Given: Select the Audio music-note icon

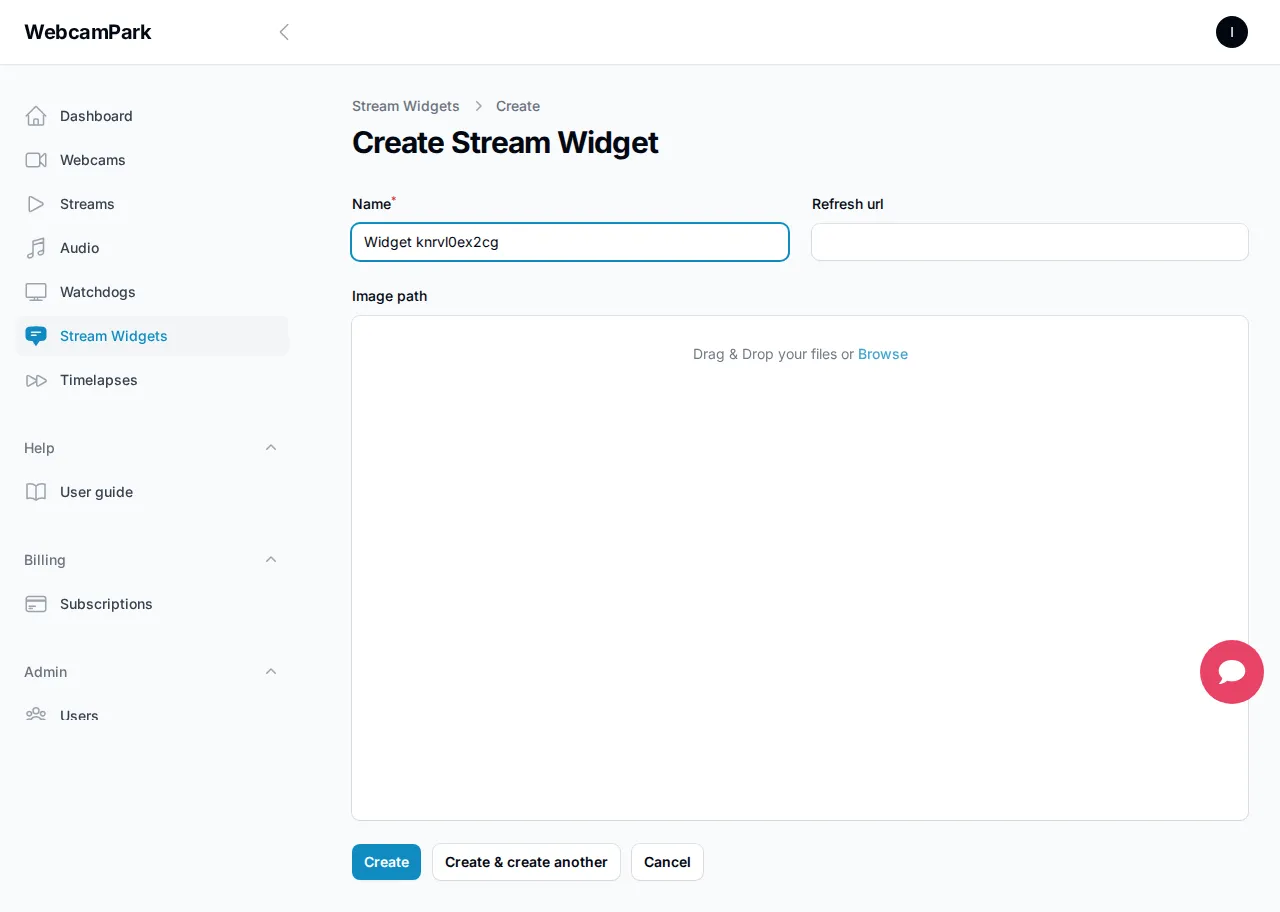Looking at the screenshot, I should click(36, 248).
